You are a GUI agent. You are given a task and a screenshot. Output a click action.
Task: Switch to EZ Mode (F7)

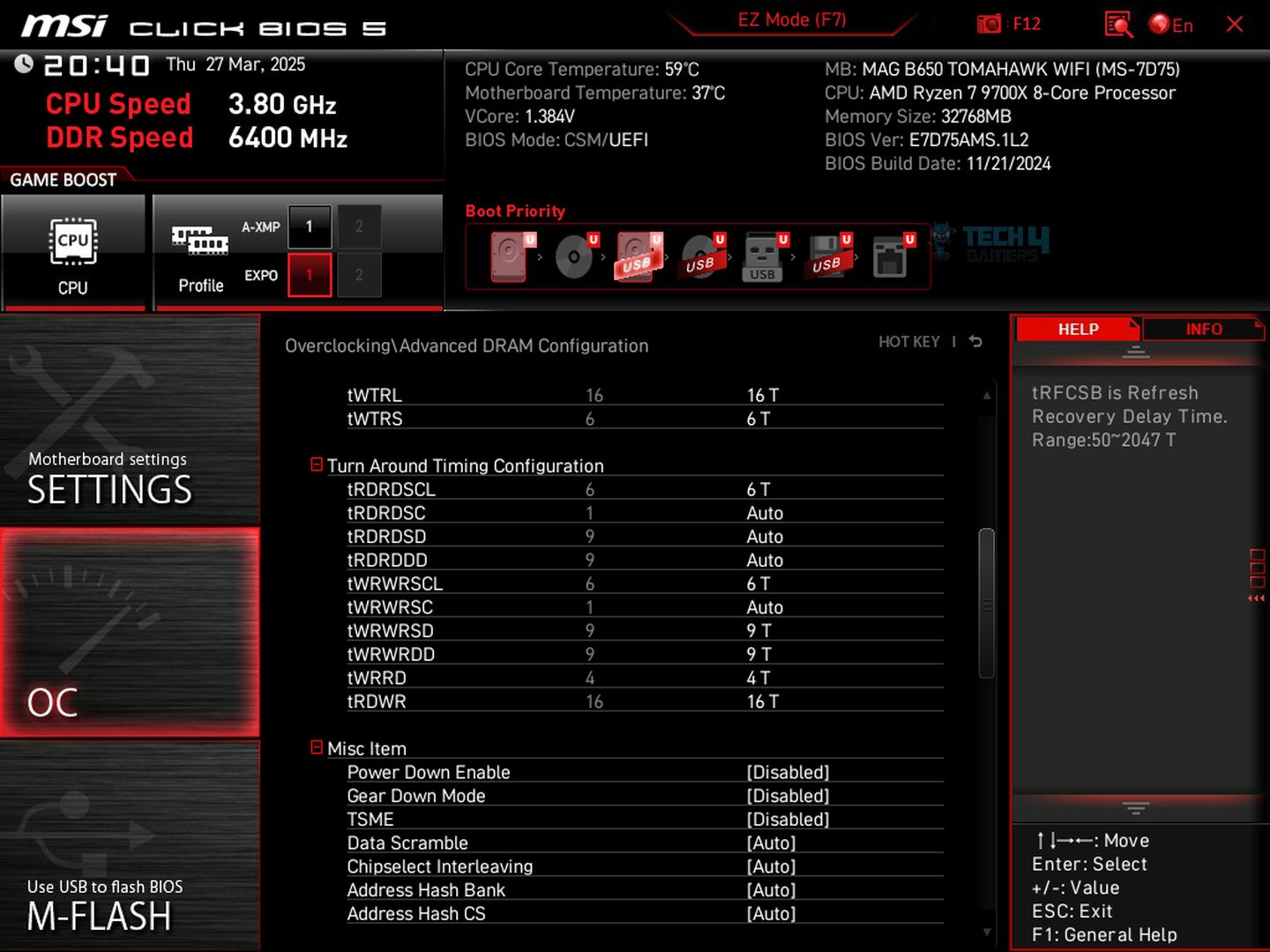point(791,20)
